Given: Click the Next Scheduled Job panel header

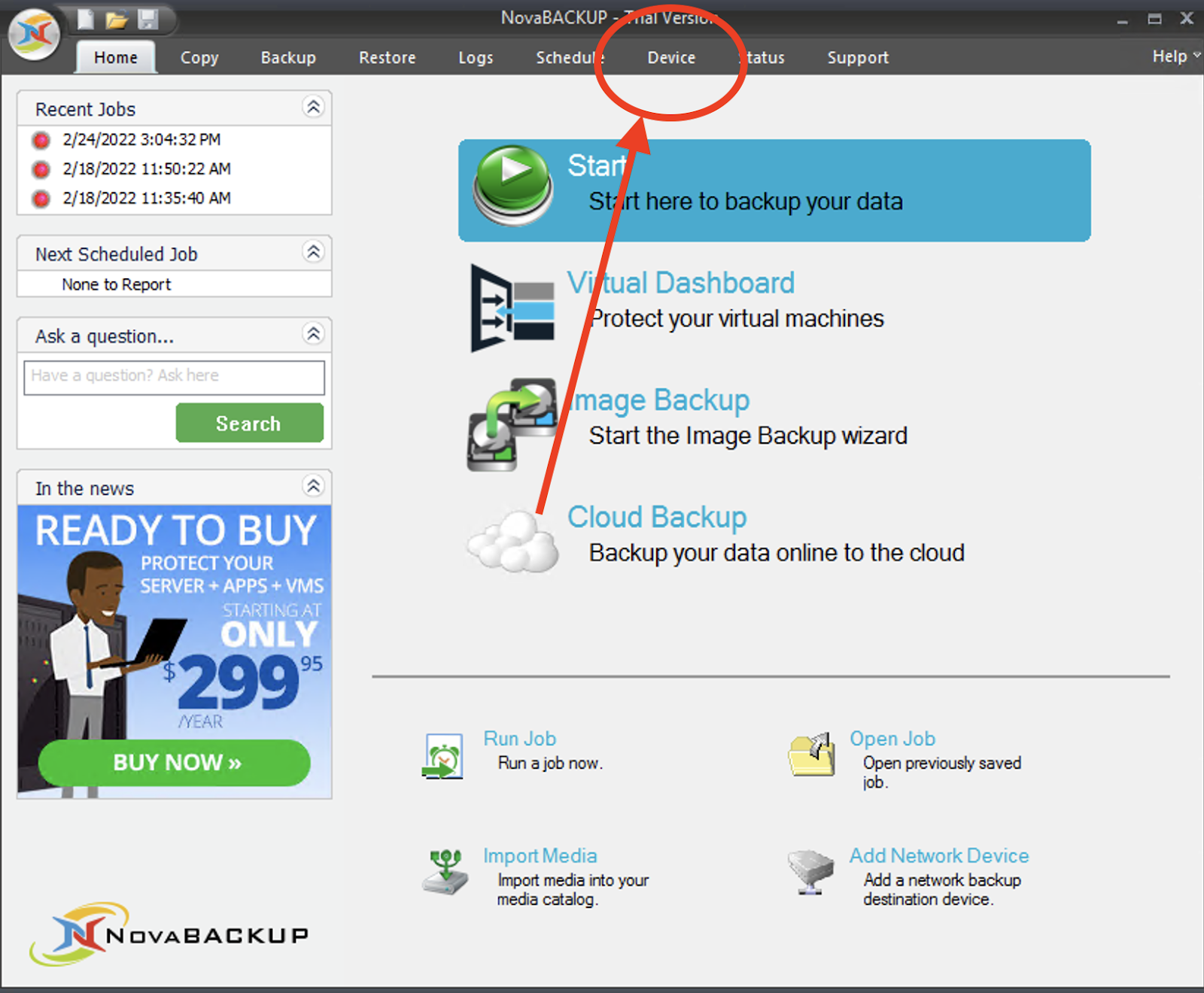Looking at the screenshot, I should (175, 254).
